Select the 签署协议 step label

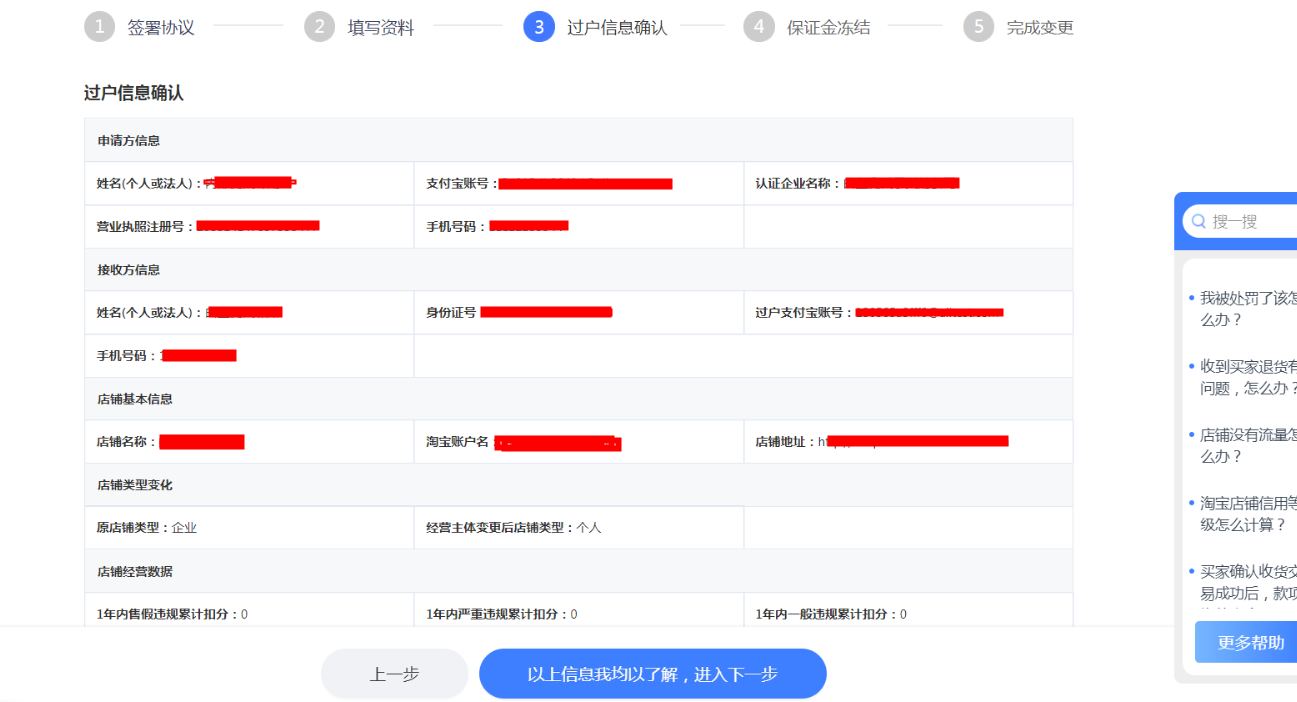[161, 28]
